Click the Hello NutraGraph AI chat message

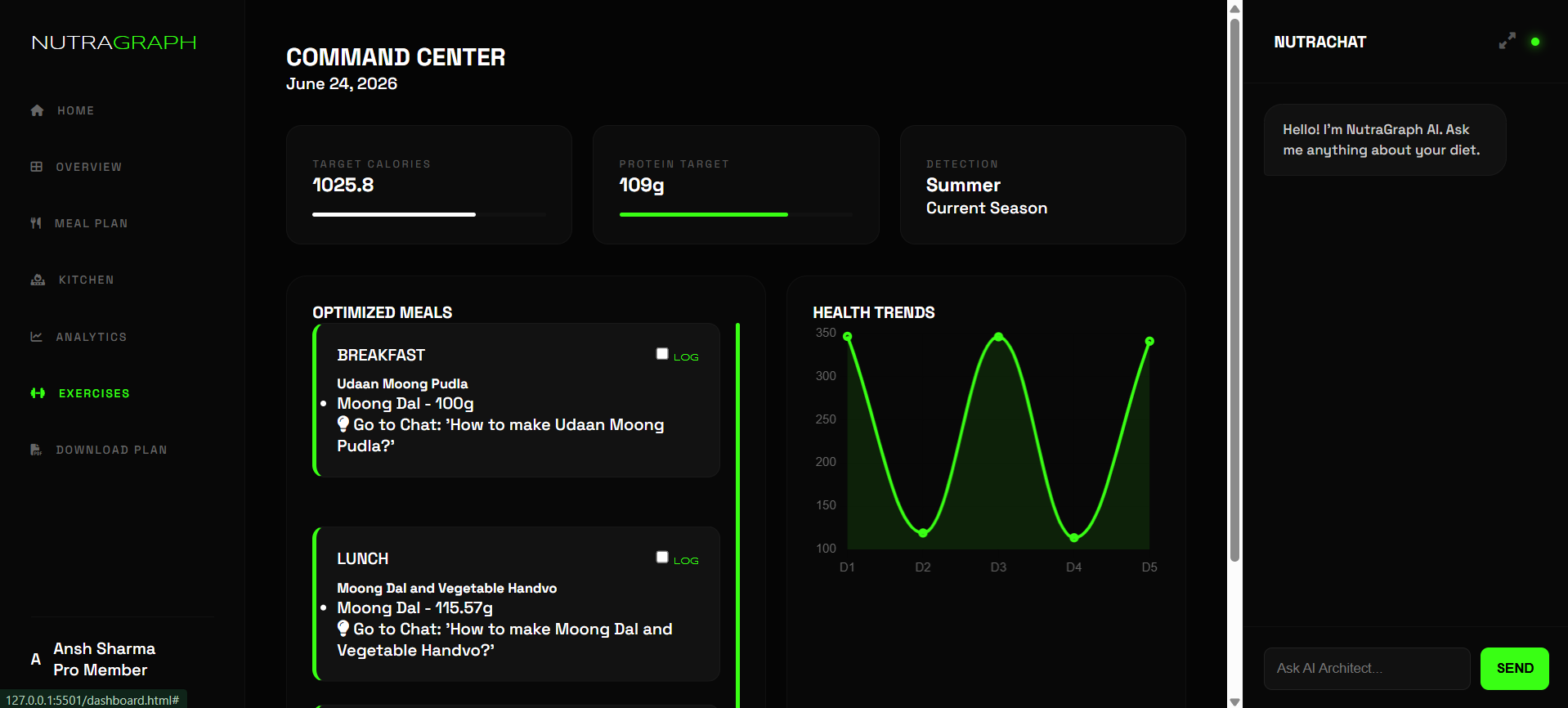tap(1385, 140)
